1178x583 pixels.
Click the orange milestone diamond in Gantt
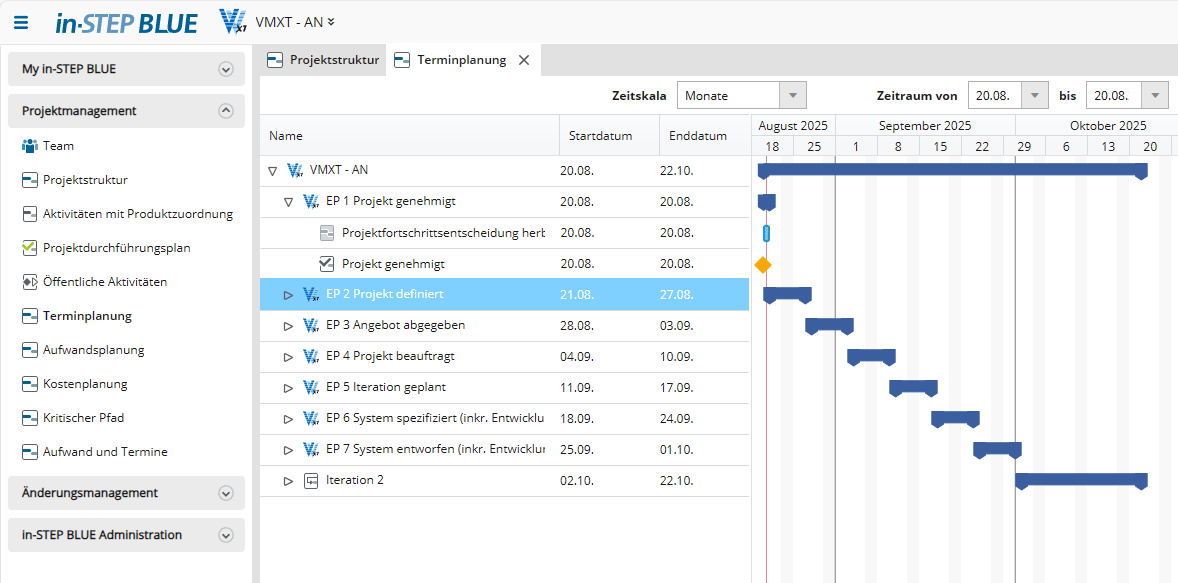(763, 265)
